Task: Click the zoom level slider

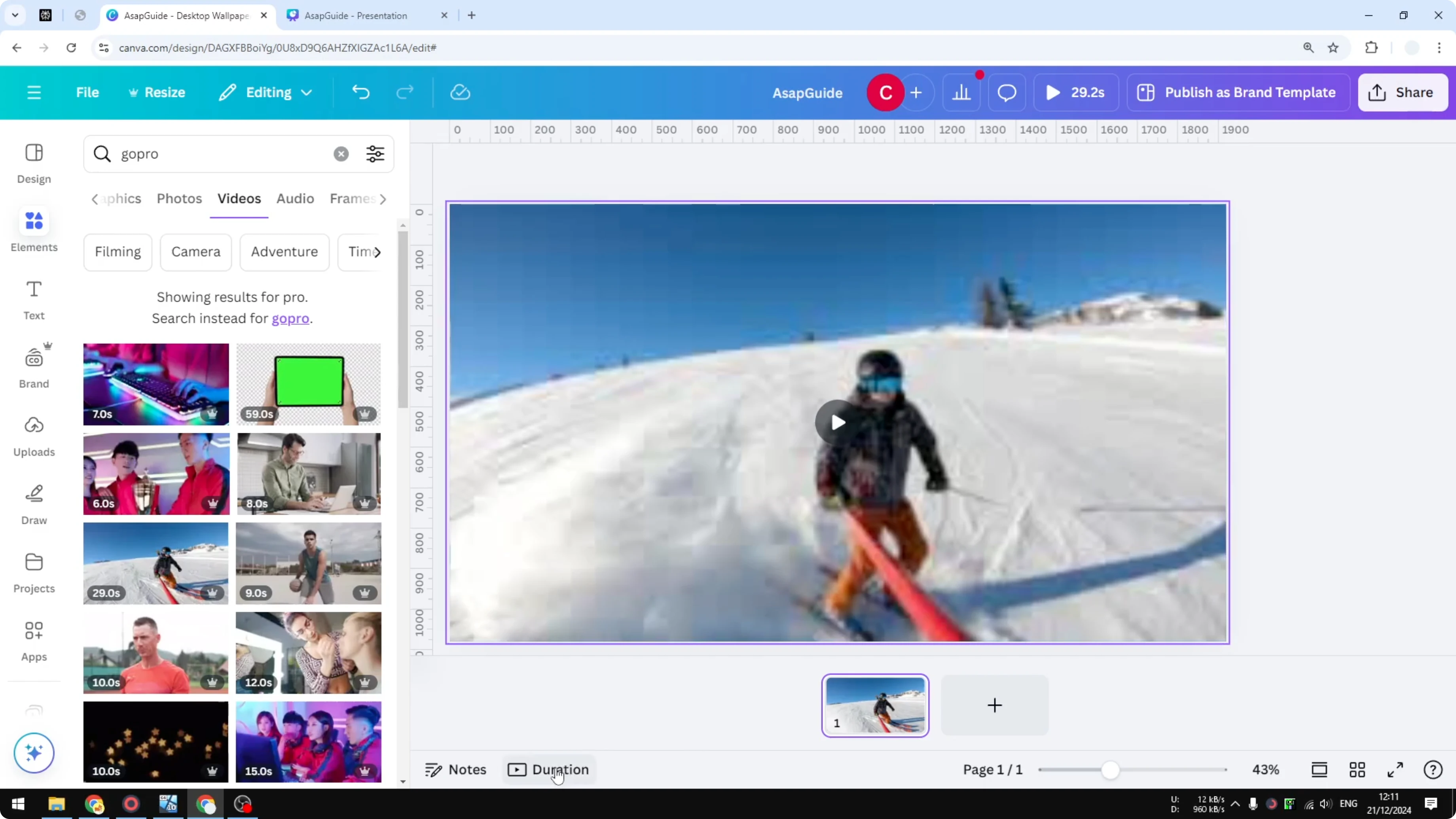Action: point(1111,769)
